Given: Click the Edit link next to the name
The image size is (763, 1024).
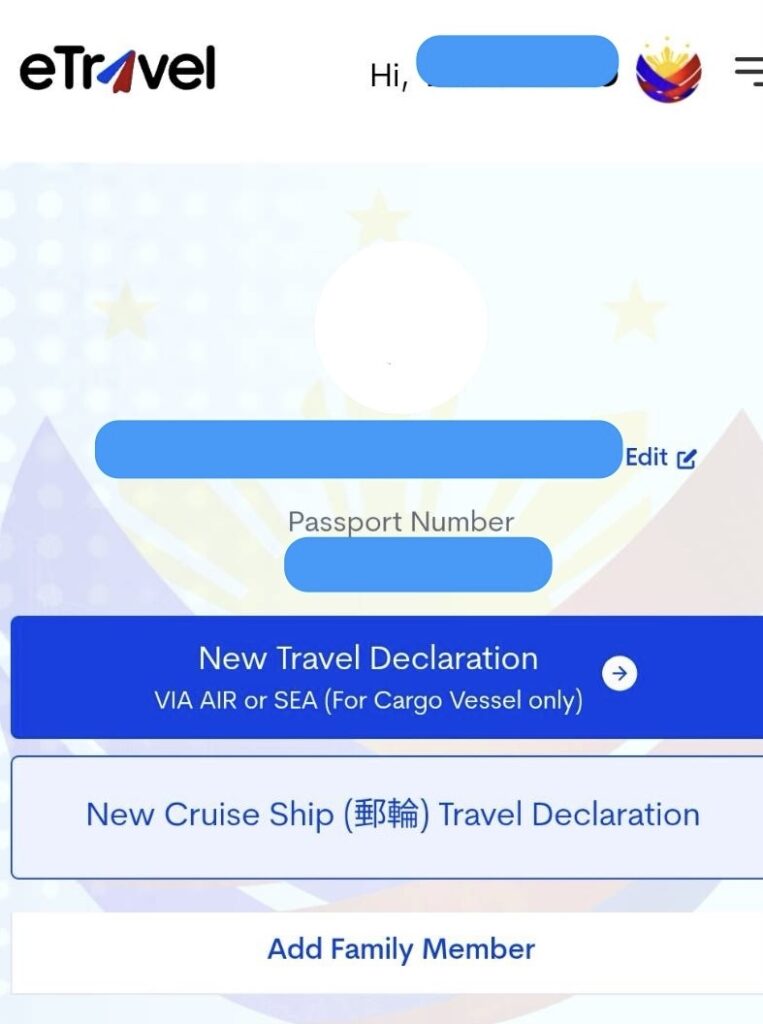Looking at the screenshot, I should [x=646, y=458].
